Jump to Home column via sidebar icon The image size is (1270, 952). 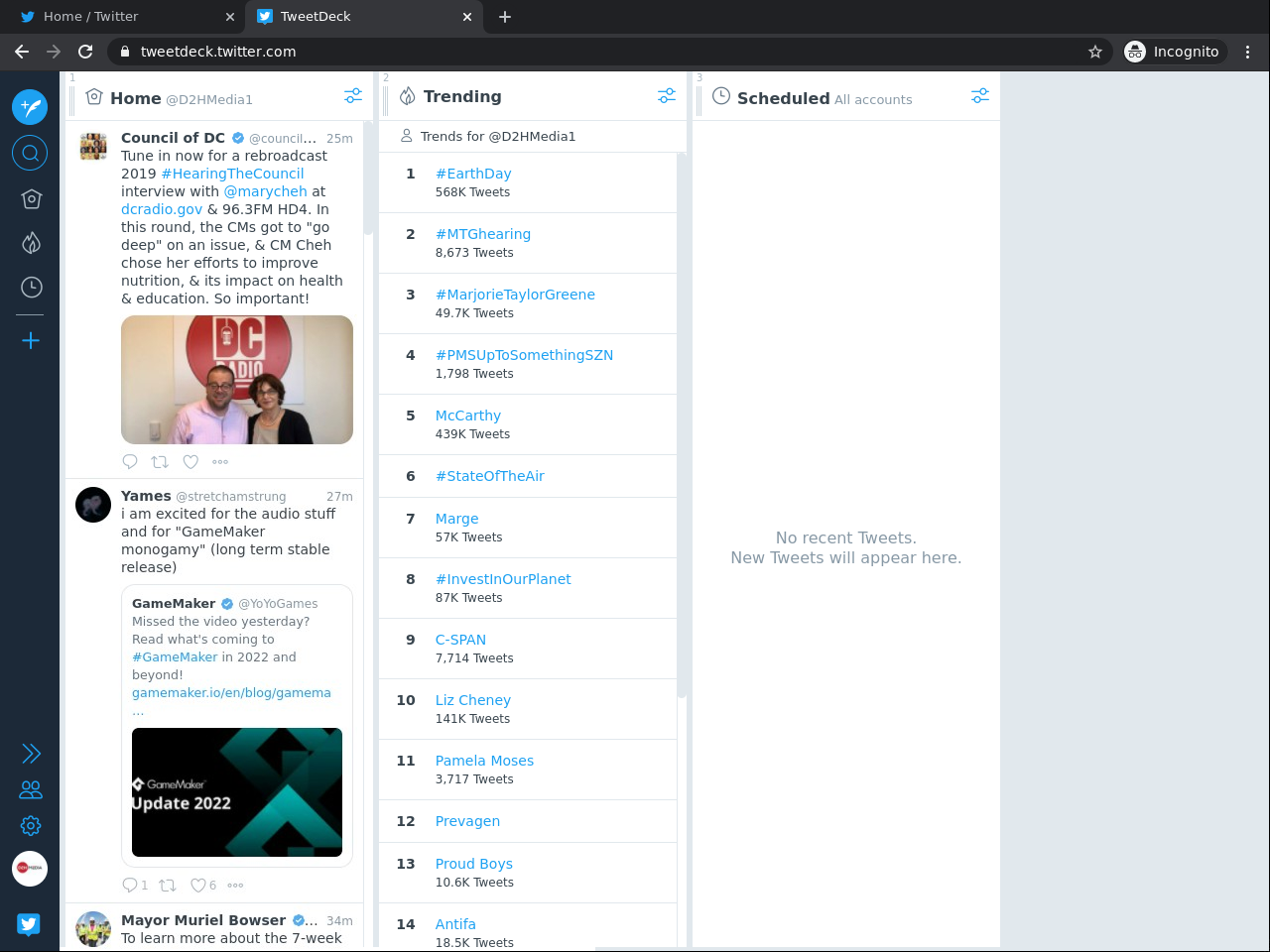click(x=31, y=199)
